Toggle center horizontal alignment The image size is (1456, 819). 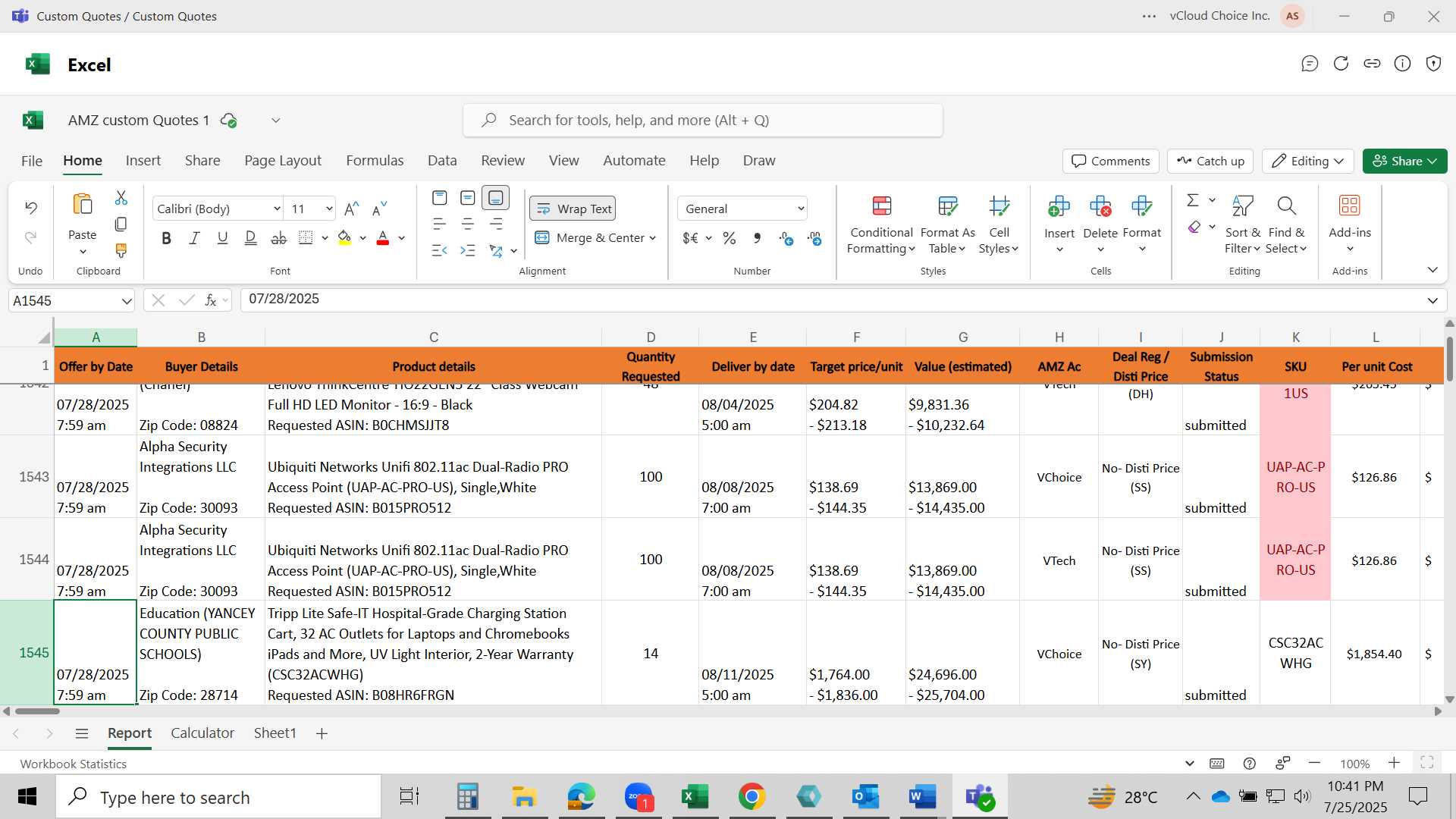tap(468, 224)
